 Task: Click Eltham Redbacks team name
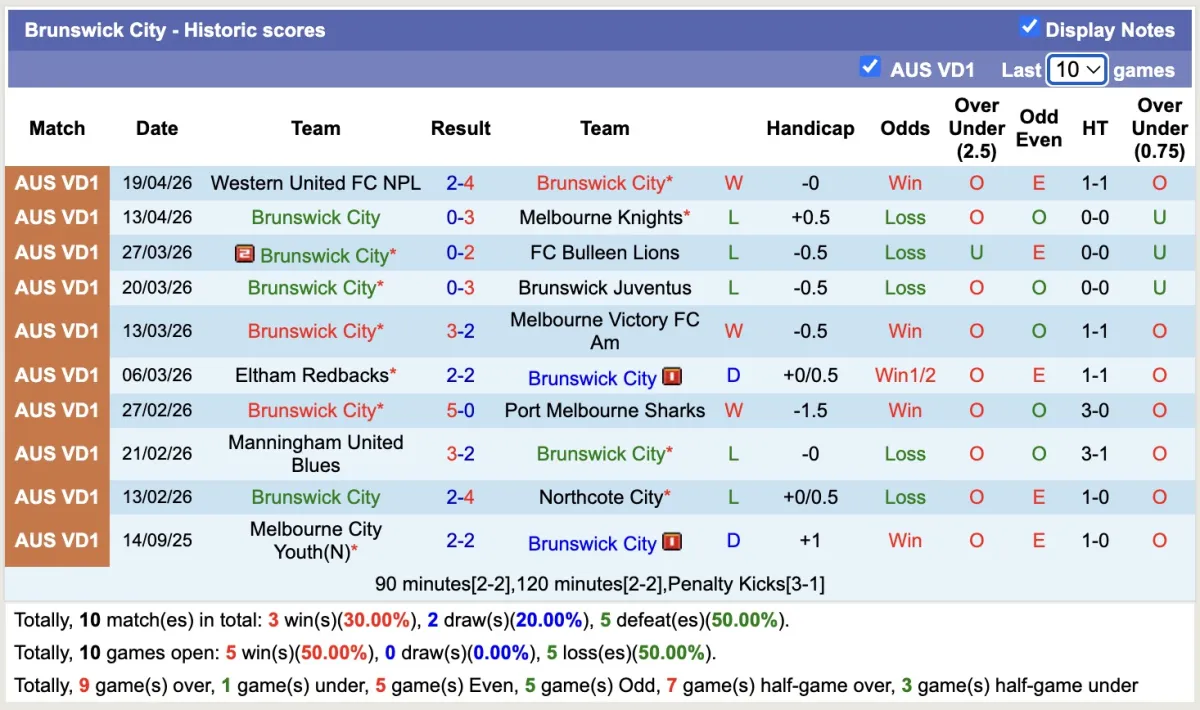312,376
